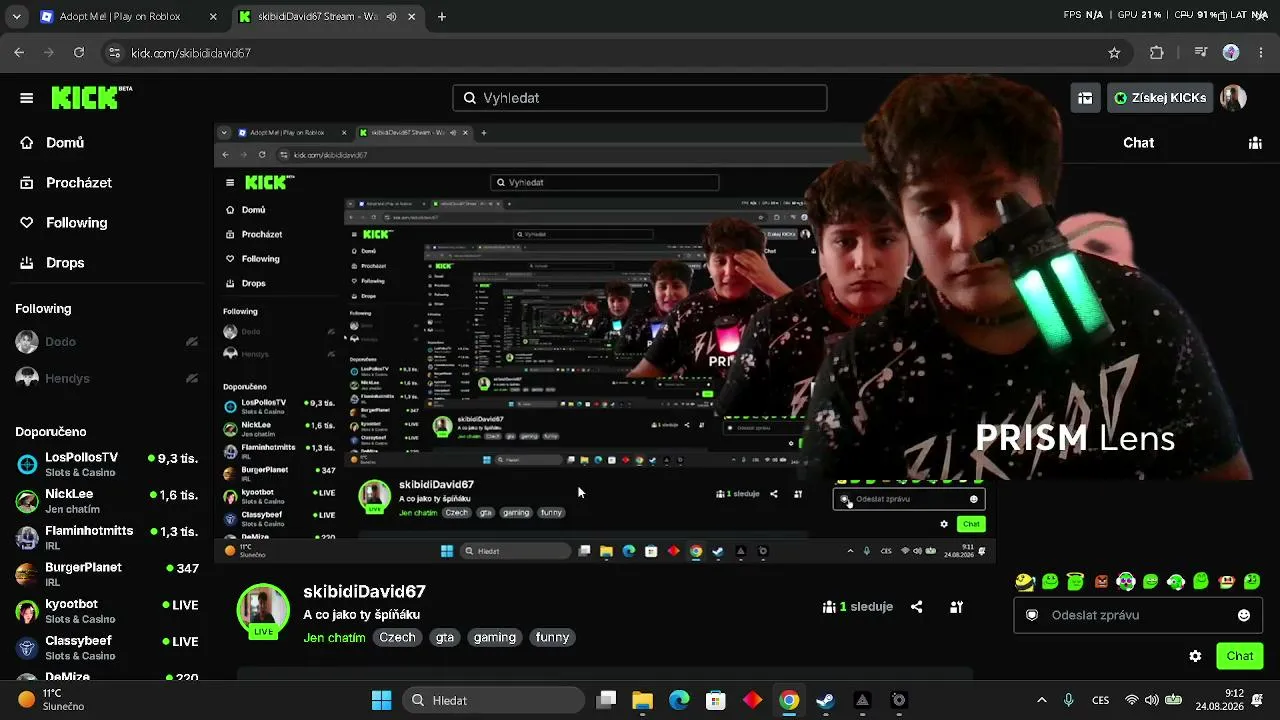Open Chrome tab search dropdown

click(x=16, y=17)
